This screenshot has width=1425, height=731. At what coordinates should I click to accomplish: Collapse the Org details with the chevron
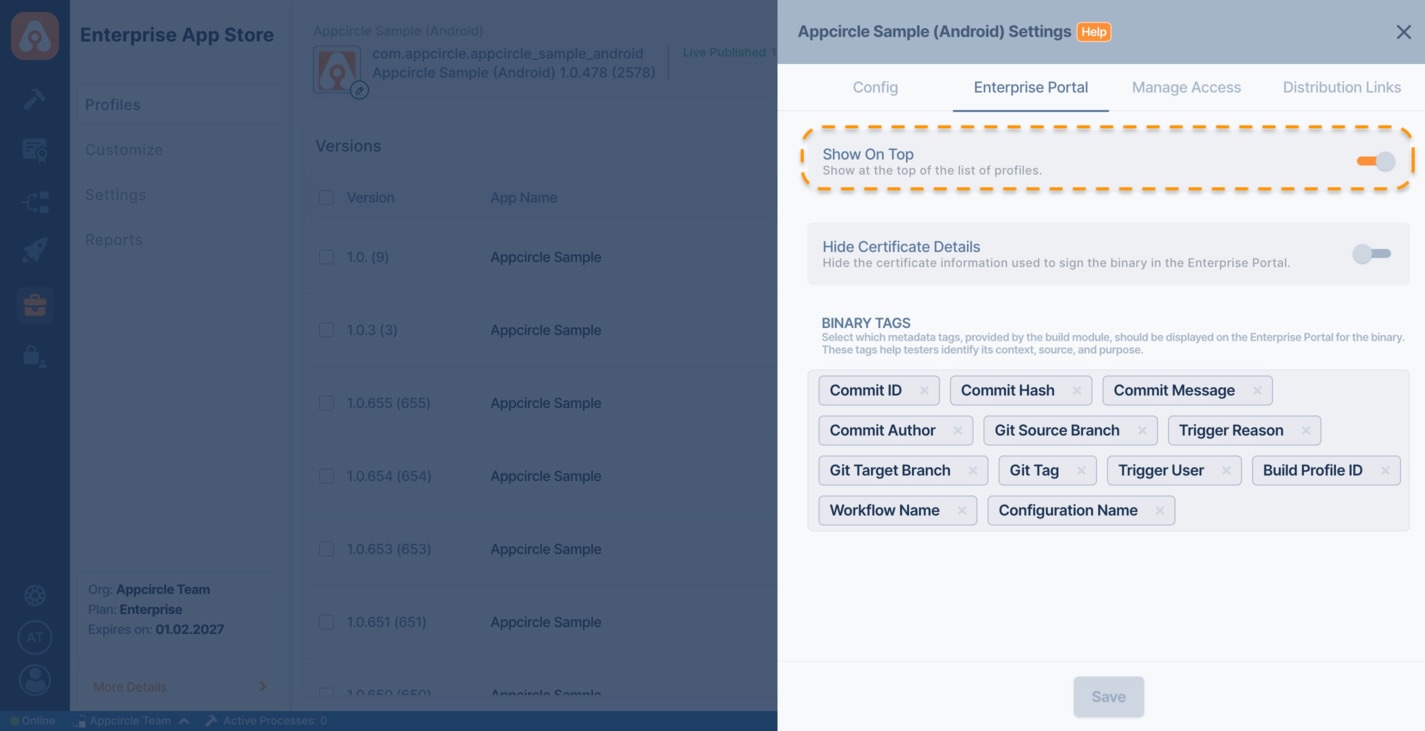point(182,720)
